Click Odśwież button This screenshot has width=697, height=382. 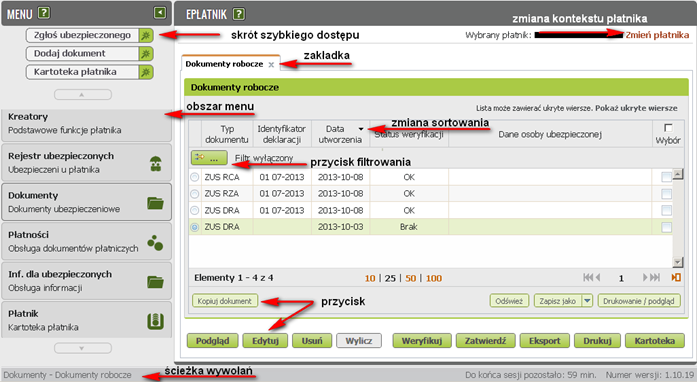tap(509, 301)
